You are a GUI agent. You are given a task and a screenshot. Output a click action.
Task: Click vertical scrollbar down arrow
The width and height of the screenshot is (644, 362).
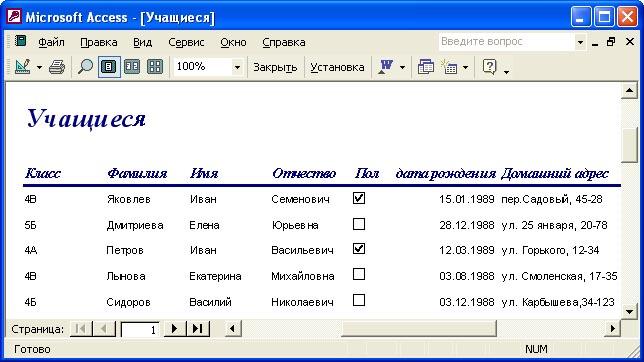[x=629, y=311]
